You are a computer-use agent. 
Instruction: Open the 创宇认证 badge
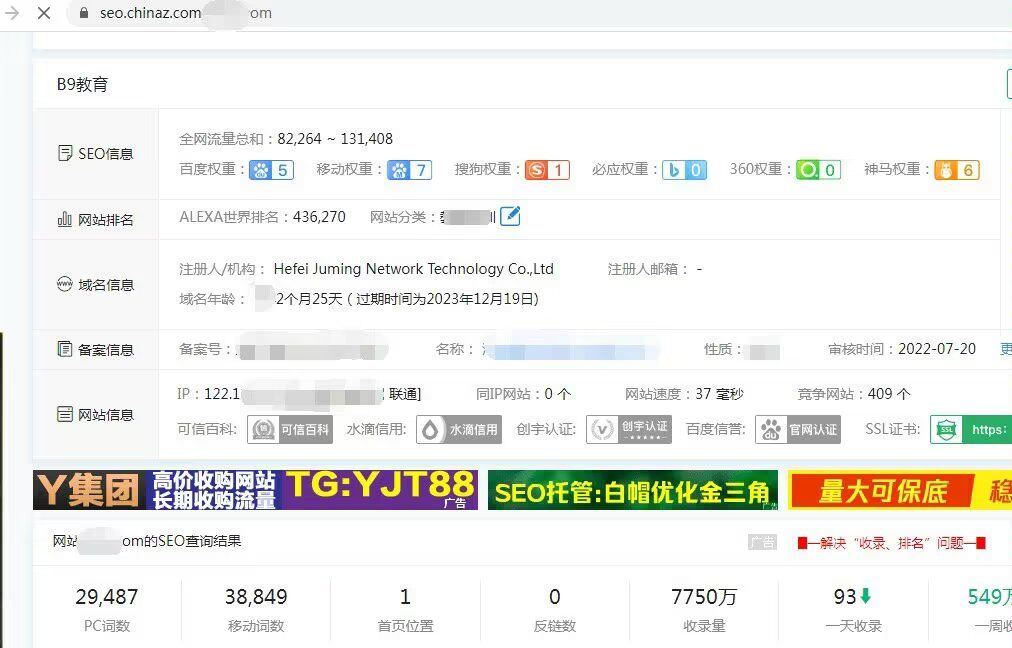[x=629, y=430]
